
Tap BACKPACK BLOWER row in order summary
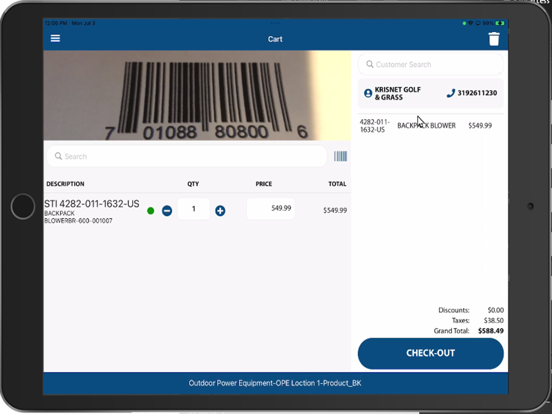point(426,126)
